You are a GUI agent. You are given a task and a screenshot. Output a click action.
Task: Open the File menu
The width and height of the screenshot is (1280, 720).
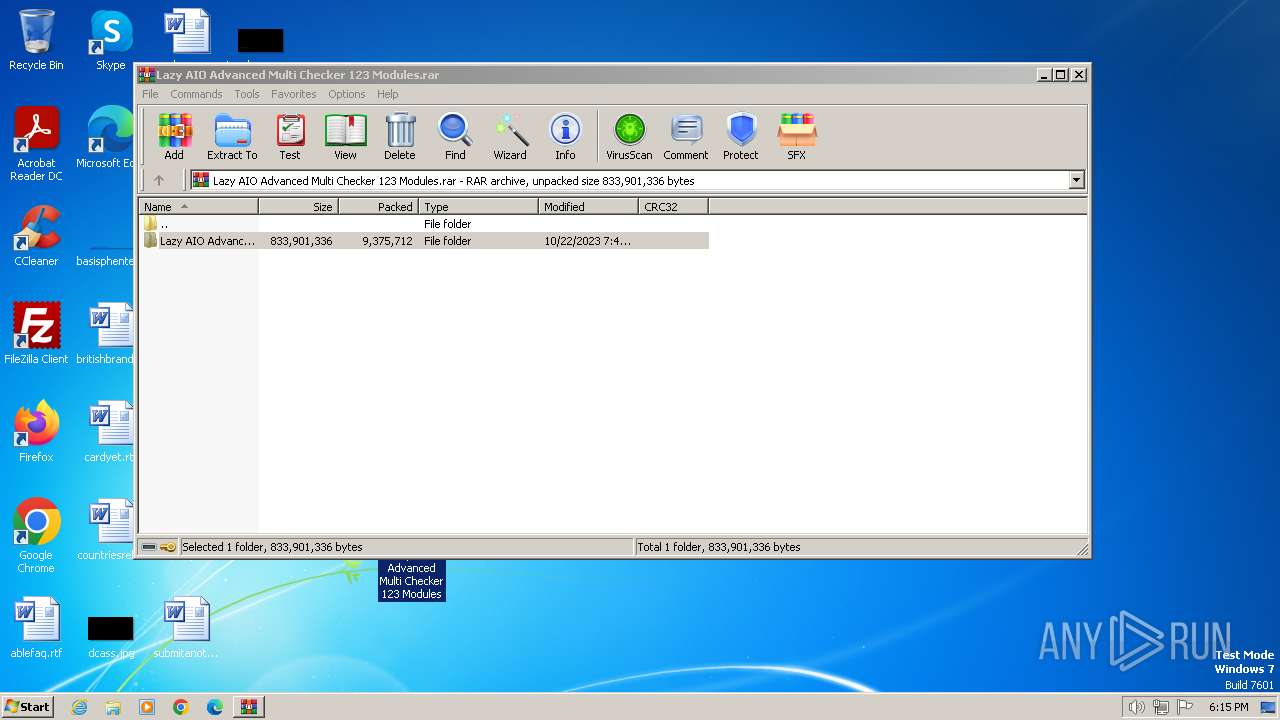click(150, 94)
